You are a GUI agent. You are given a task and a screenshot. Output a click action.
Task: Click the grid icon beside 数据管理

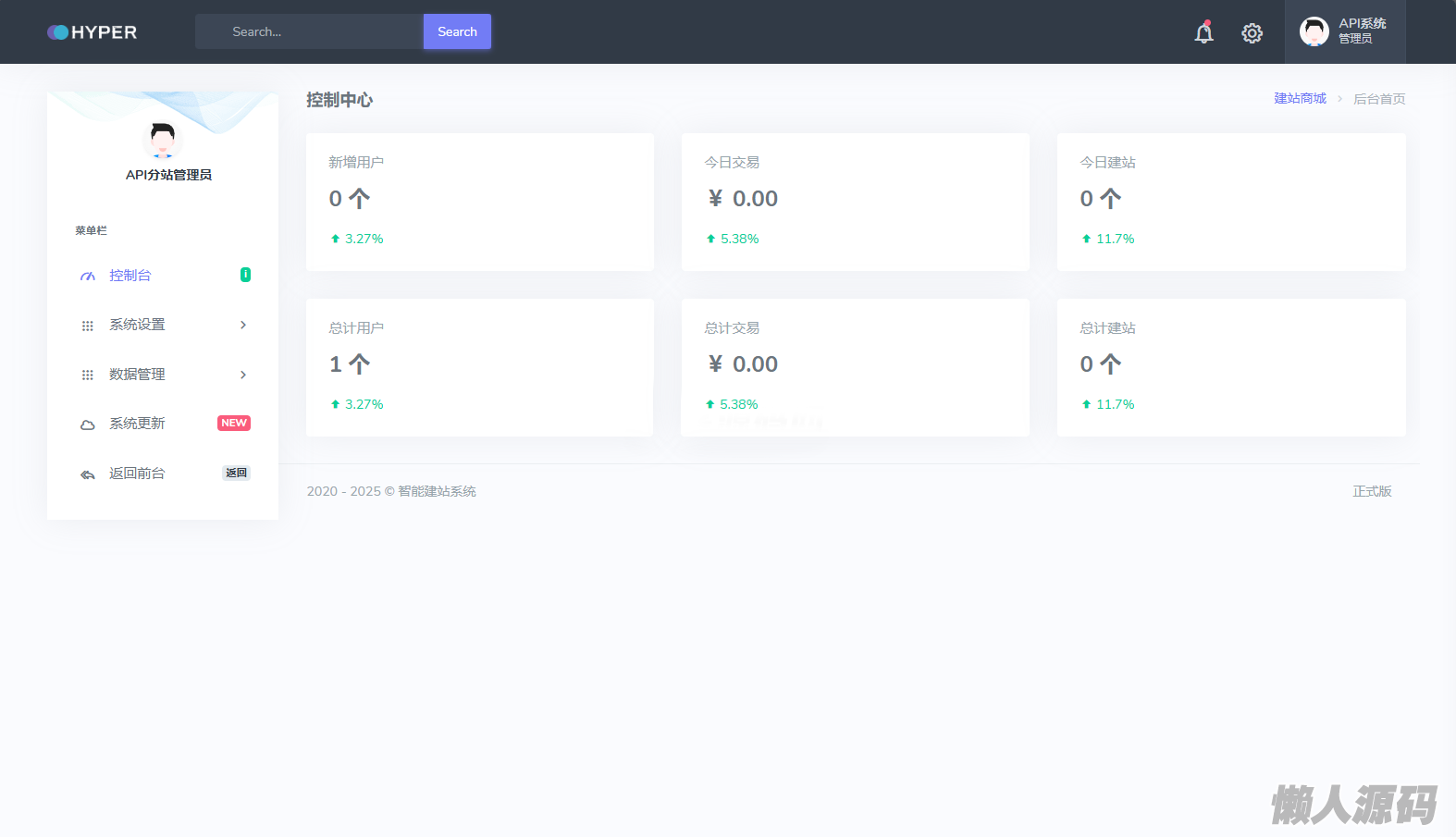point(88,375)
